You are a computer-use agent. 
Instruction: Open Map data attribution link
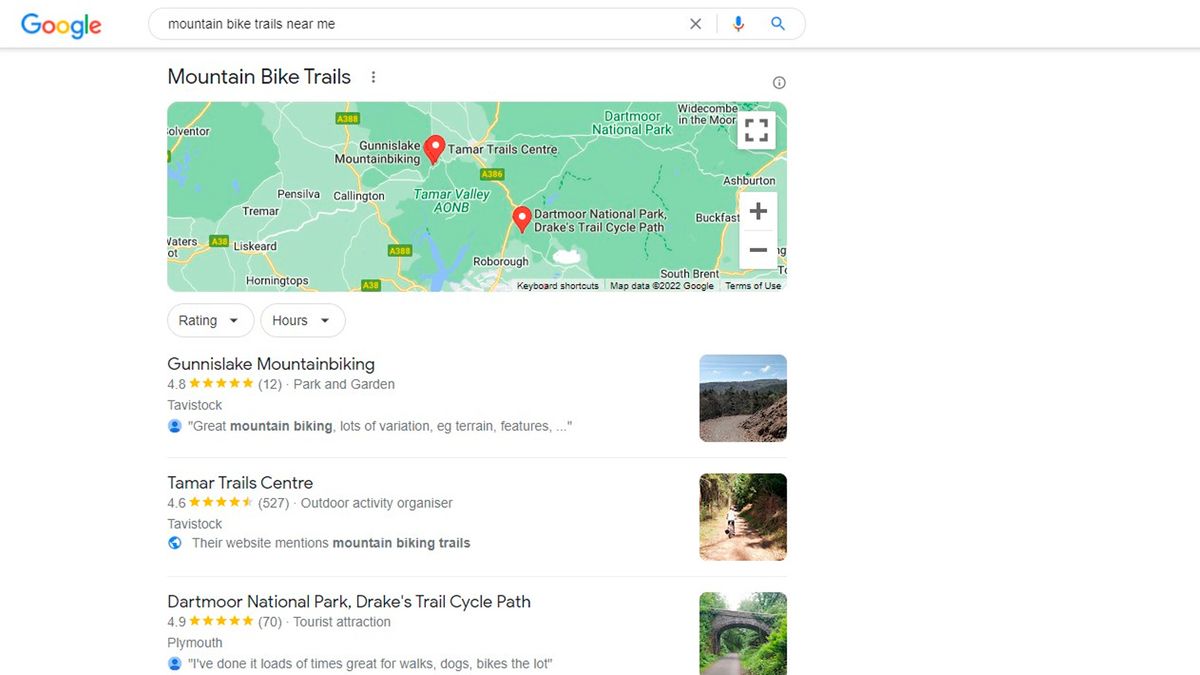click(661, 285)
